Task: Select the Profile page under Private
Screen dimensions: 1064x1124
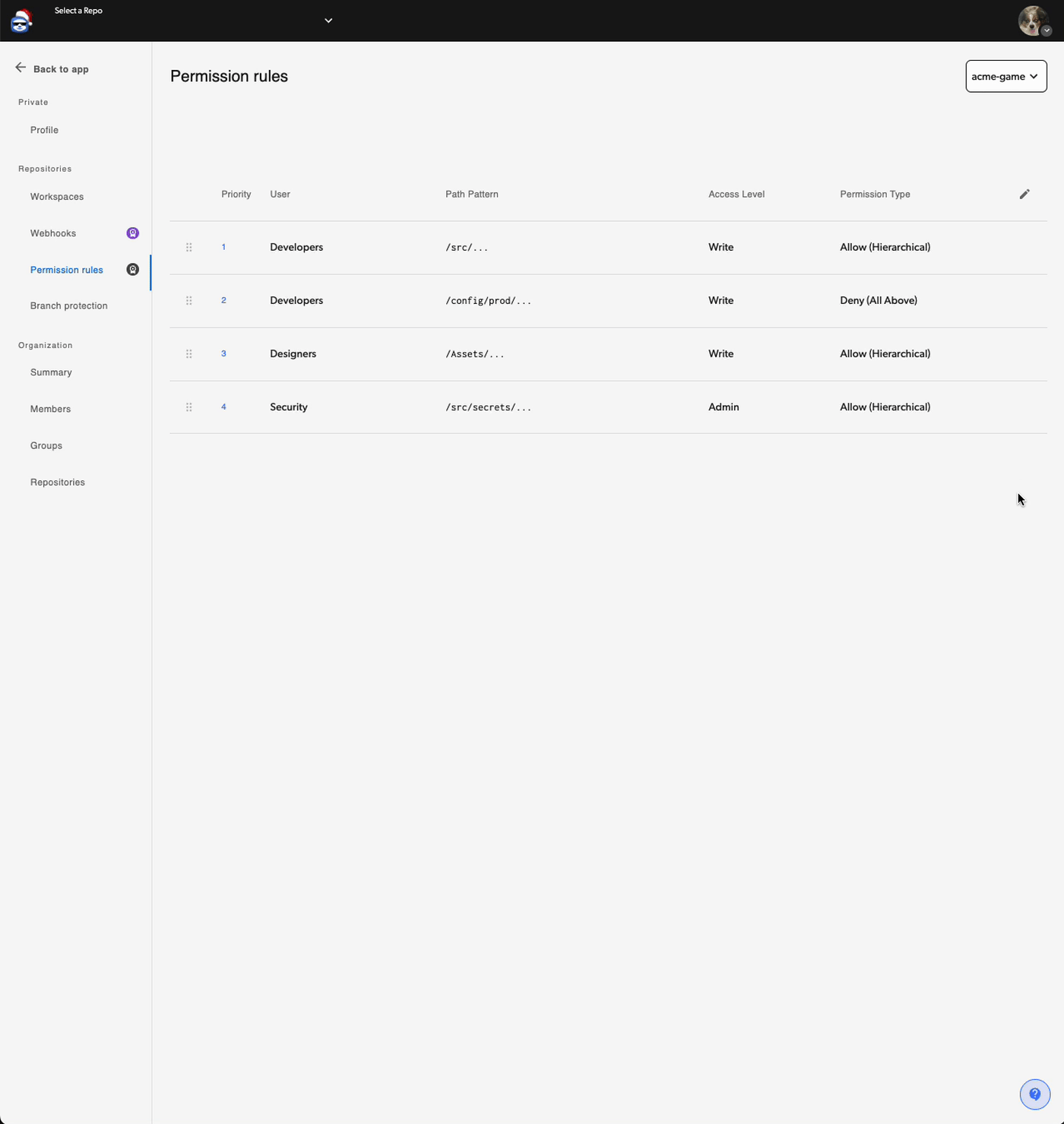Action: (x=43, y=129)
